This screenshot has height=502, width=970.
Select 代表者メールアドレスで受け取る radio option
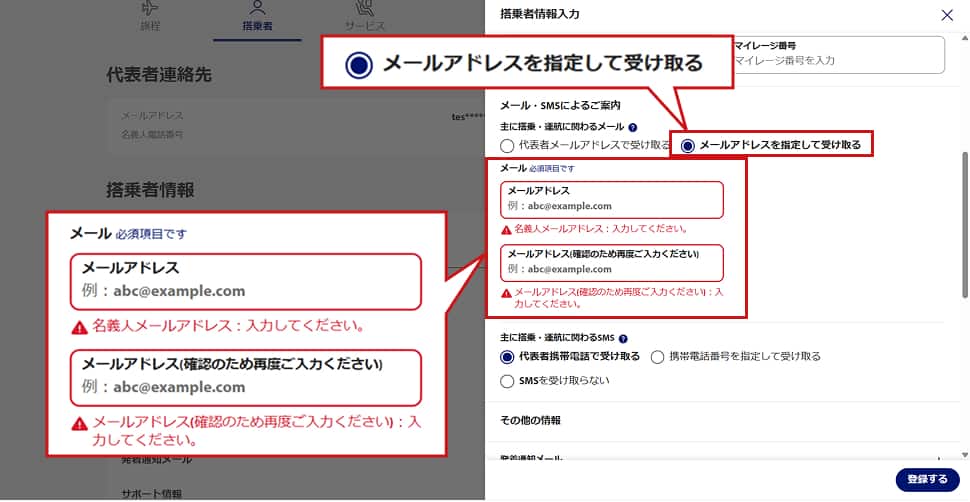coord(507,146)
